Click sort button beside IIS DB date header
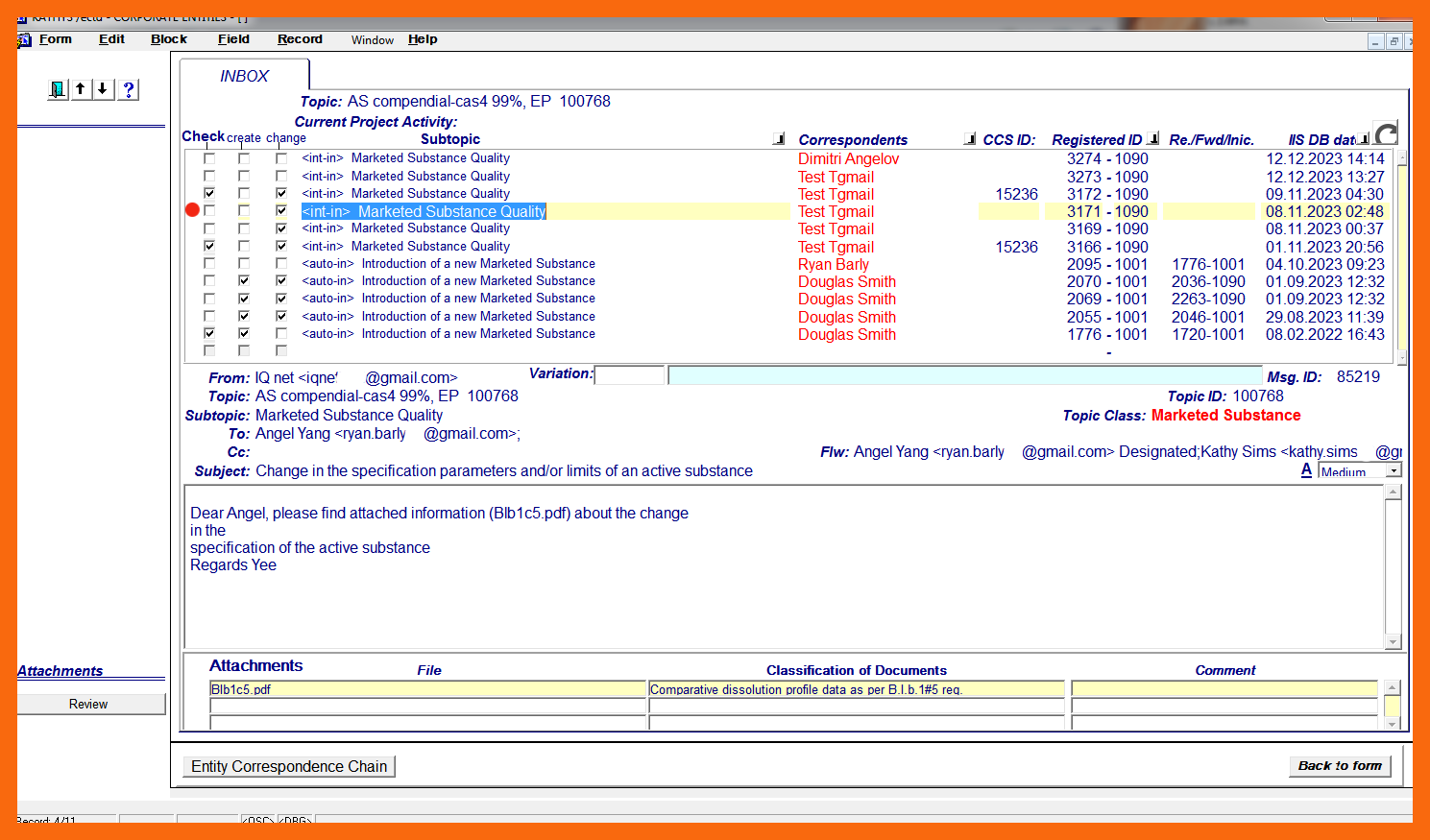Image resolution: width=1430 pixels, height=840 pixels. (x=1364, y=140)
